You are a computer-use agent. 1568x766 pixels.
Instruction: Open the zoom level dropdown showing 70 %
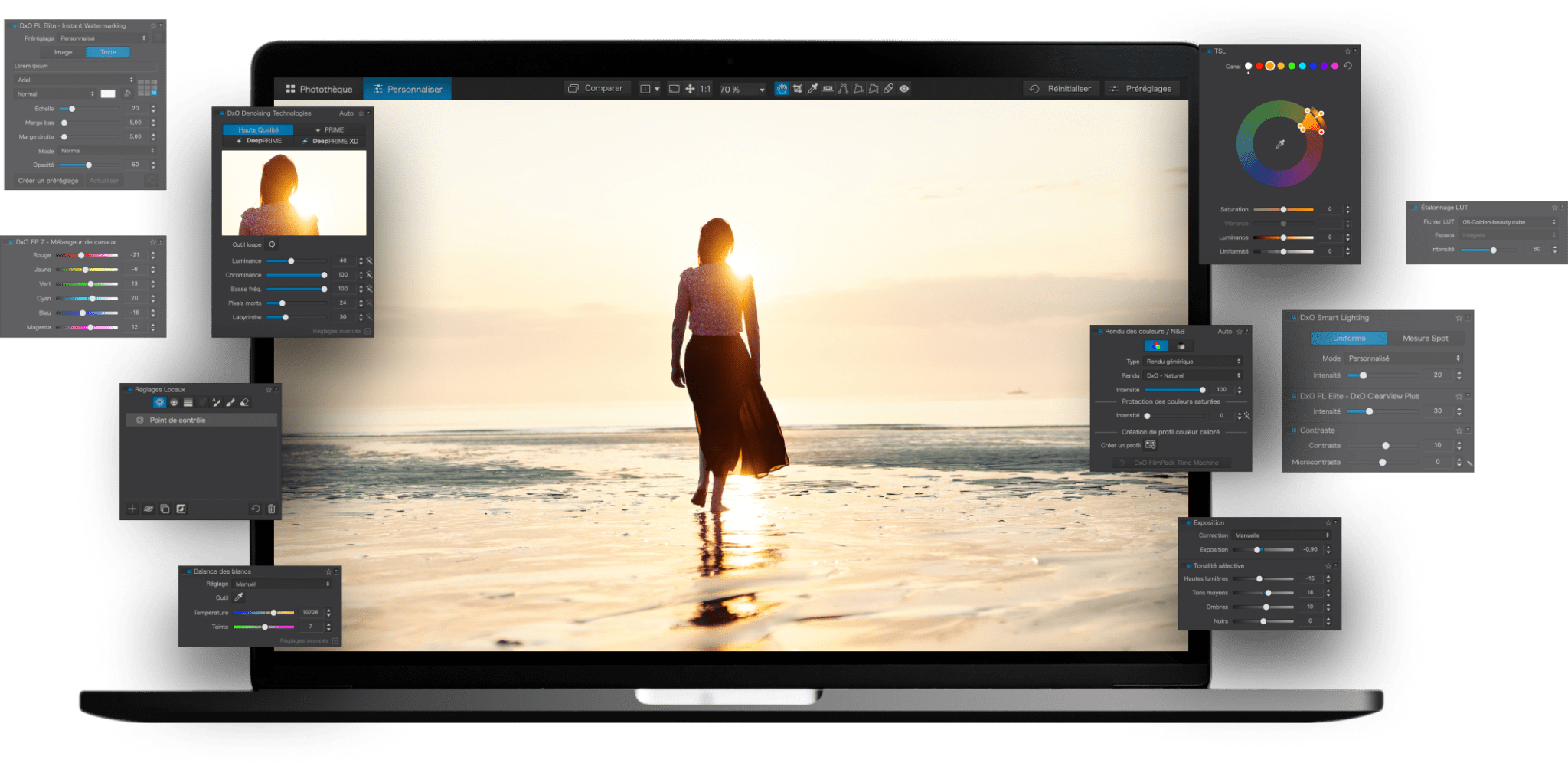click(x=741, y=88)
